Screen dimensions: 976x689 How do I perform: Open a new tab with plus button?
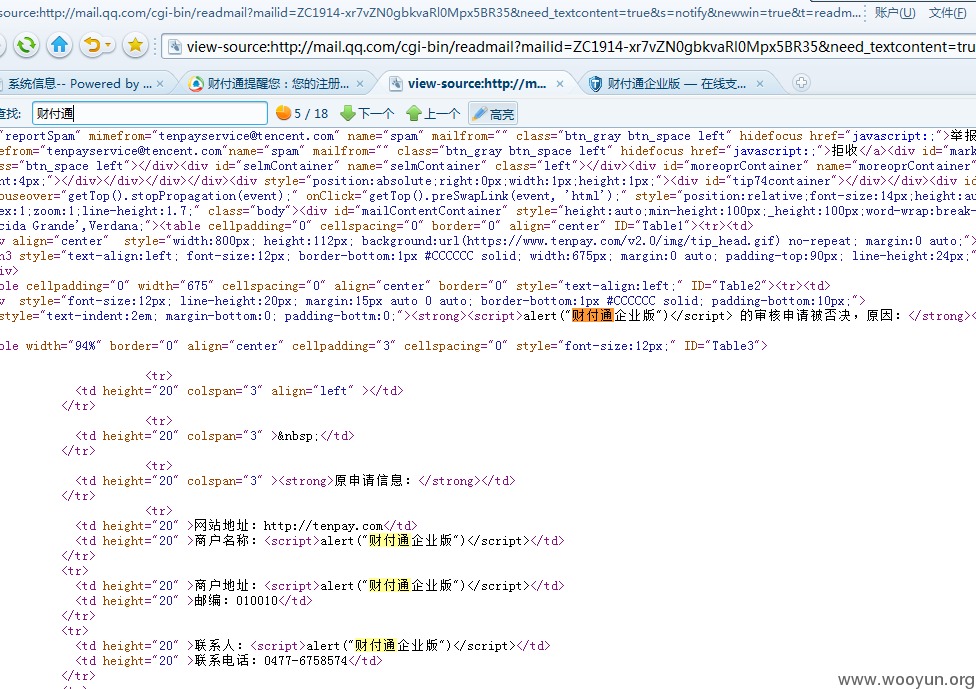tap(801, 82)
